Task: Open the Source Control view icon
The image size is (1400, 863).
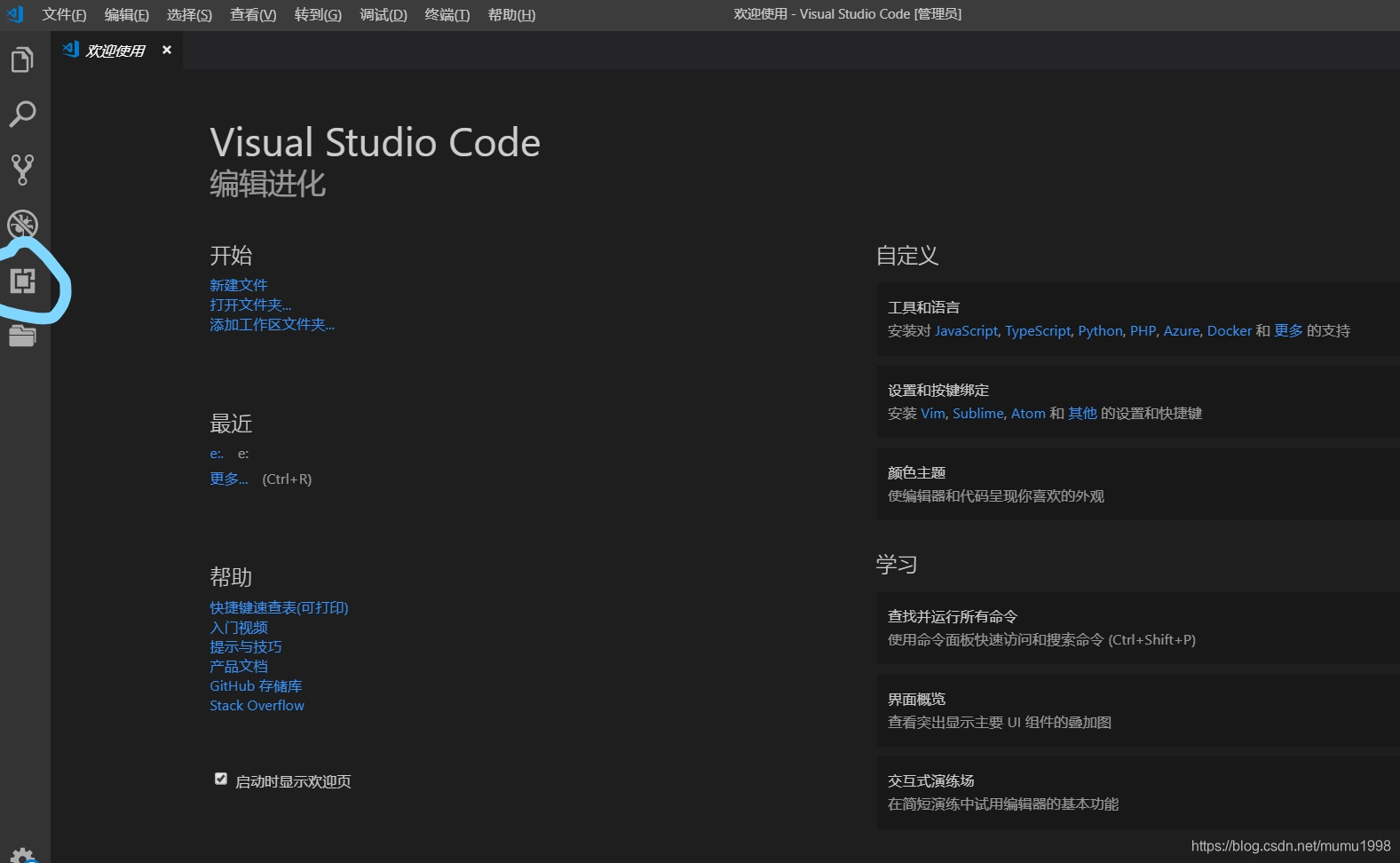Action: [x=22, y=170]
